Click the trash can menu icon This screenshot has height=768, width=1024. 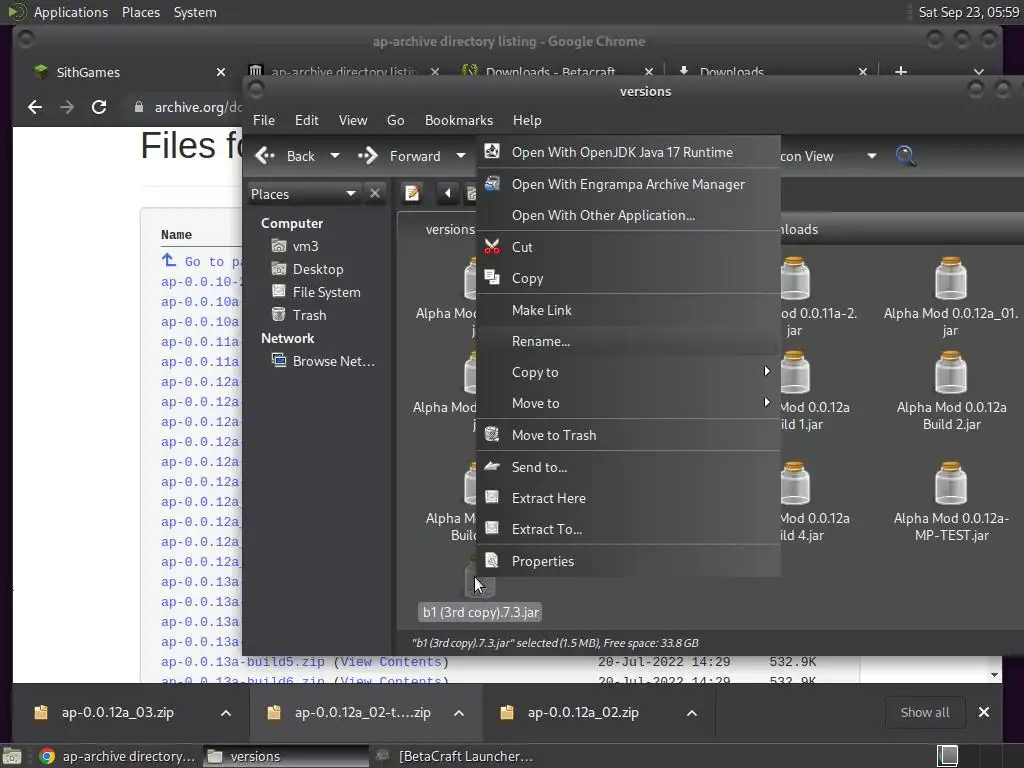492,434
